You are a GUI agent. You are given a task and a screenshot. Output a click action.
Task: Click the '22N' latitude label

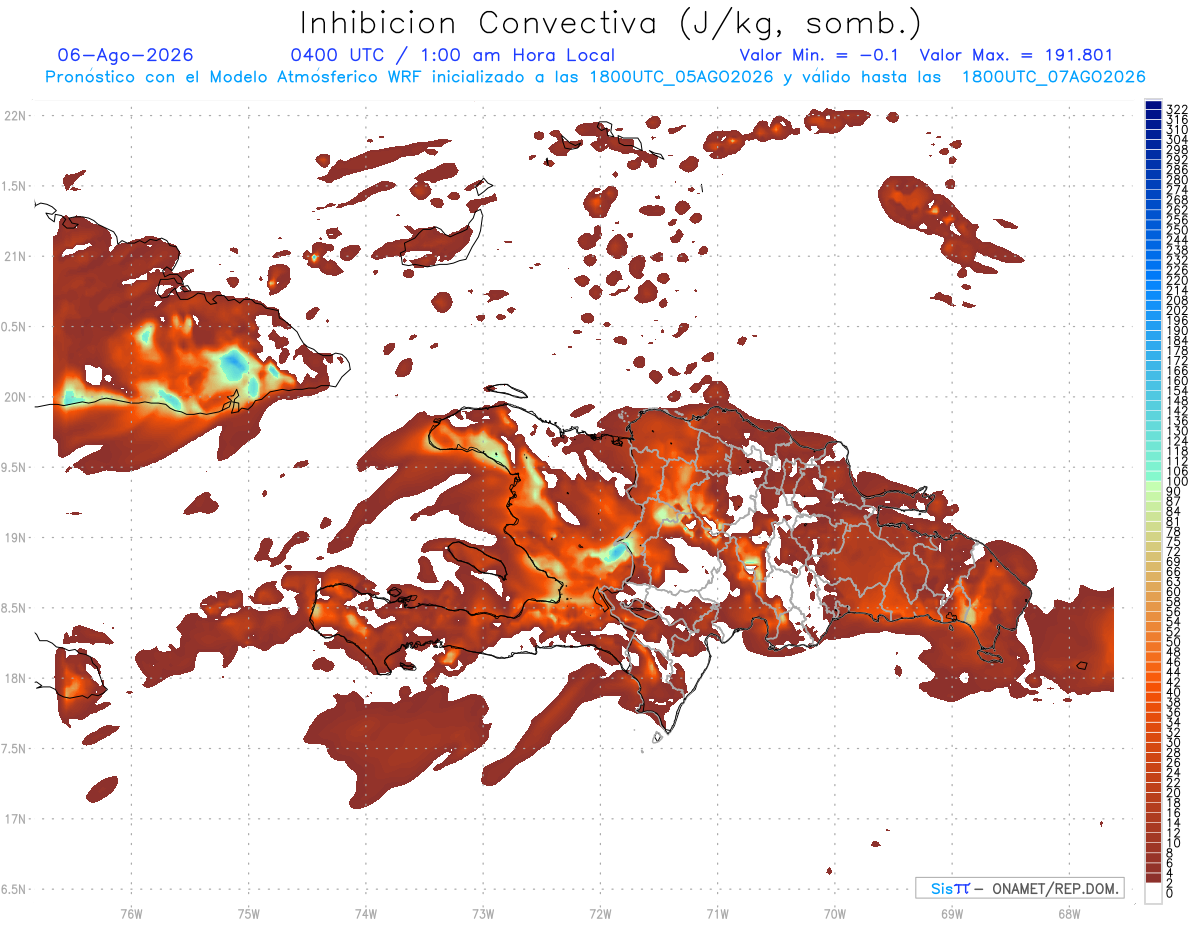(x=16, y=116)
